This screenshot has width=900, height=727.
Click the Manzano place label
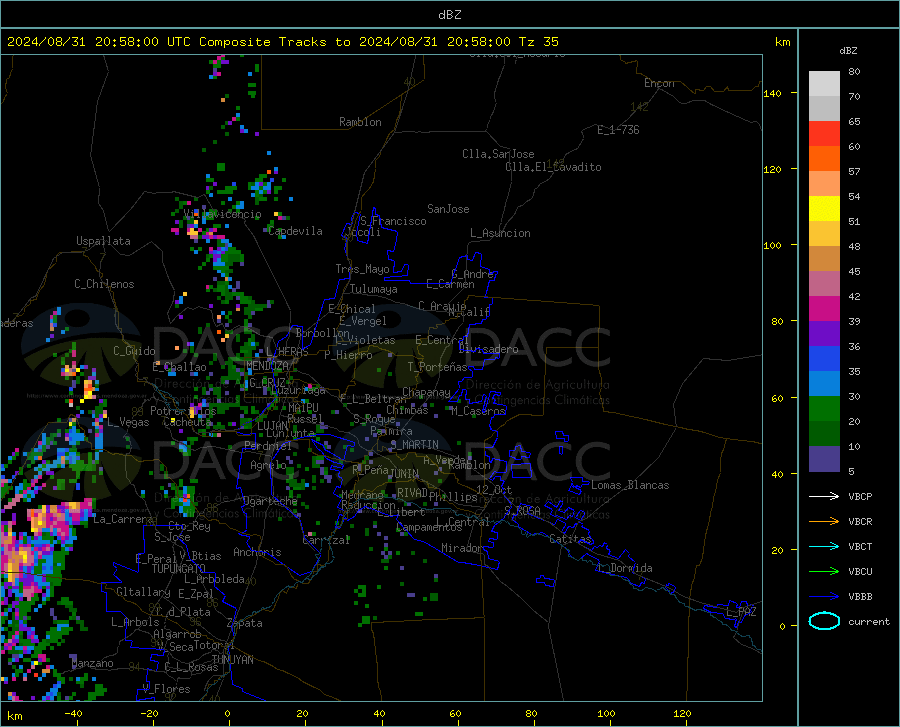[92, 663]
